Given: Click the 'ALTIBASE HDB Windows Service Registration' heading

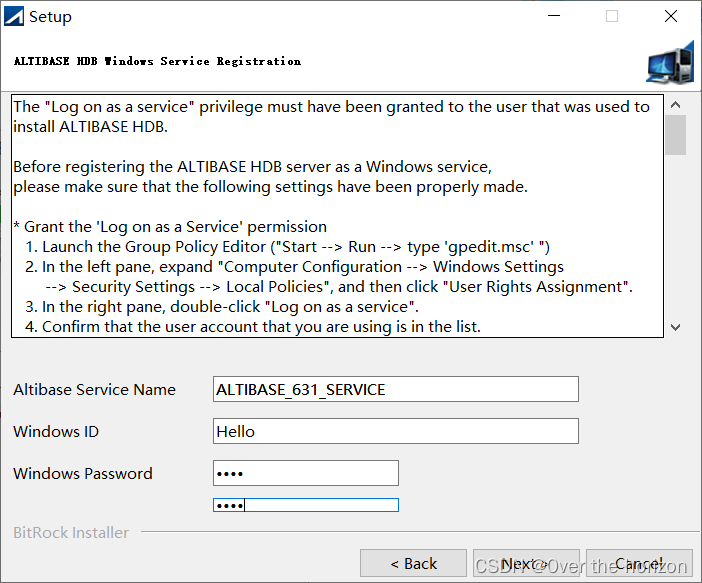Looking at the screenshot, I should pos(157,61).
